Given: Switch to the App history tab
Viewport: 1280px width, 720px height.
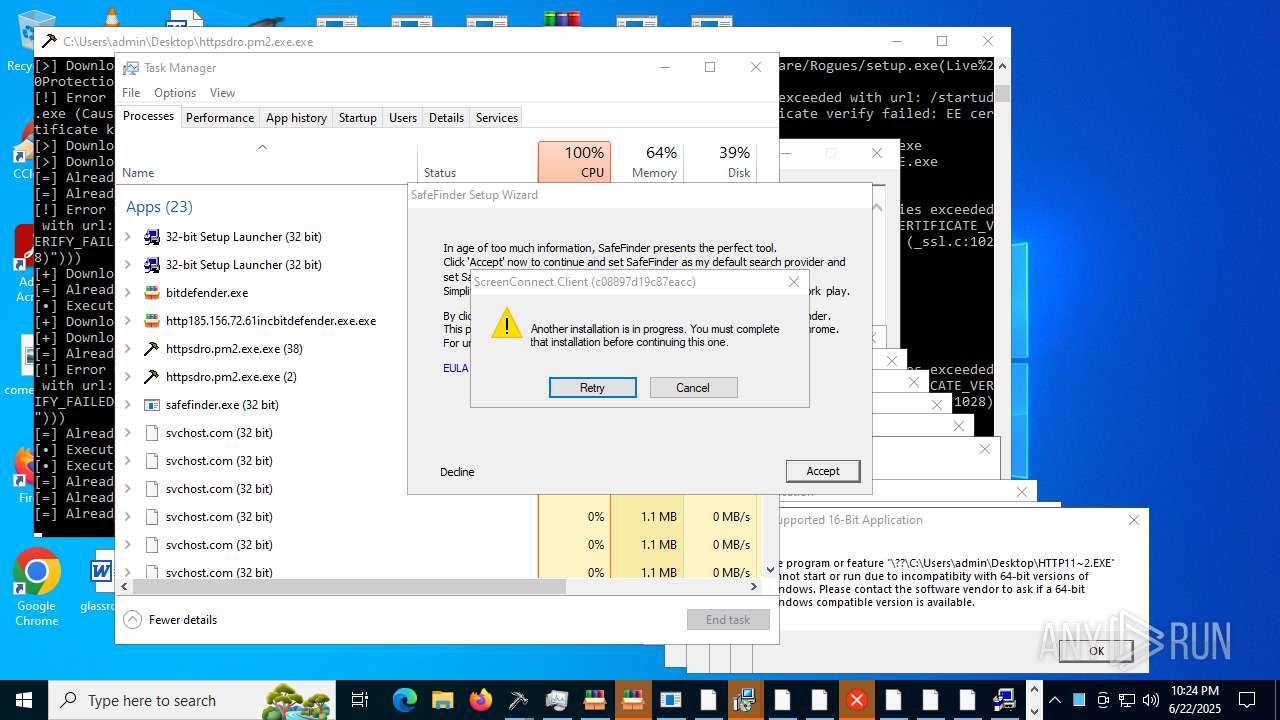Looking at the screenshot, I should click(x=296, y=118).
